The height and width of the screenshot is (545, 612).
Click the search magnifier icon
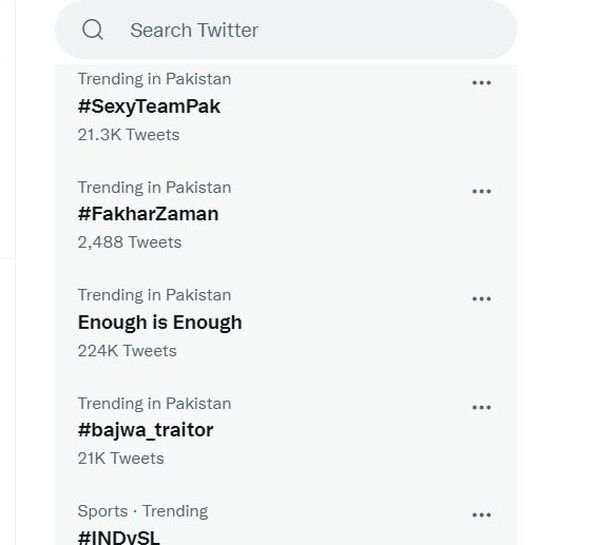coord(93,30)
